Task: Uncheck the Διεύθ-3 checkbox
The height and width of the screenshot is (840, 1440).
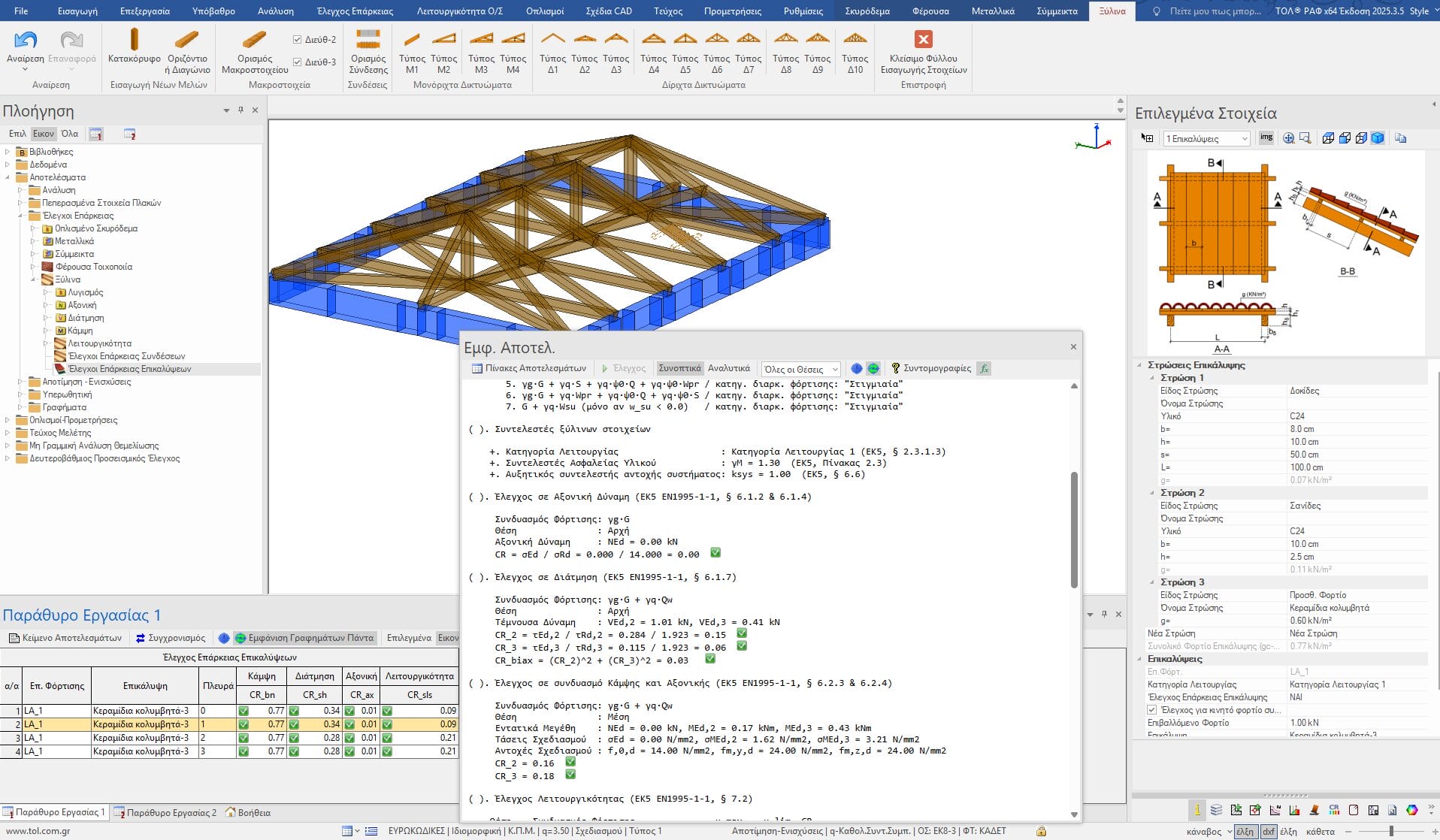Action: point(298,62)
